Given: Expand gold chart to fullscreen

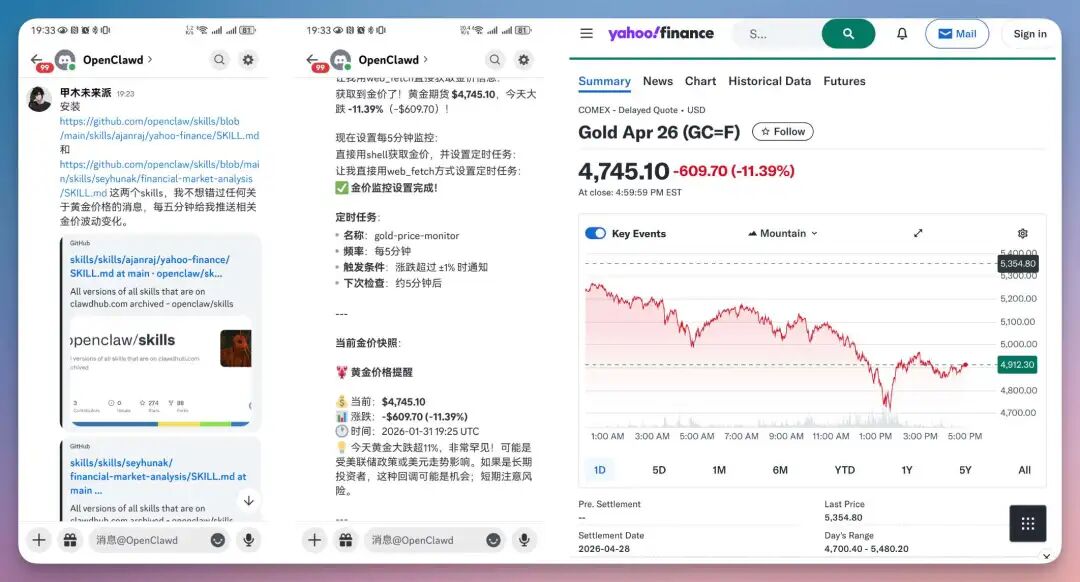Looking at the screenshot, I should coord(918,233).
